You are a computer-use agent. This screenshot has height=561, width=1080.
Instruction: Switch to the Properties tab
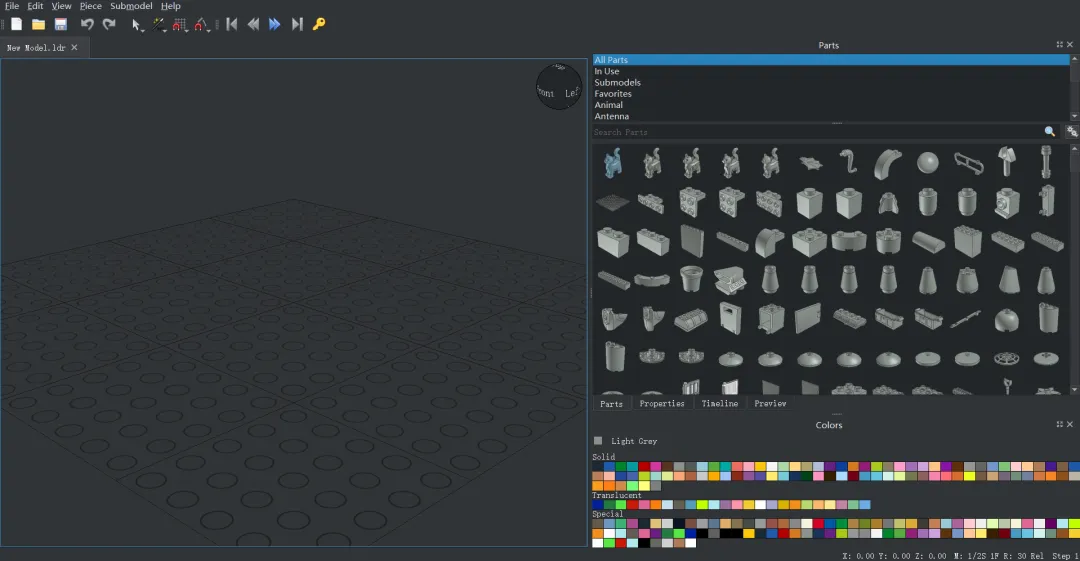662,404
